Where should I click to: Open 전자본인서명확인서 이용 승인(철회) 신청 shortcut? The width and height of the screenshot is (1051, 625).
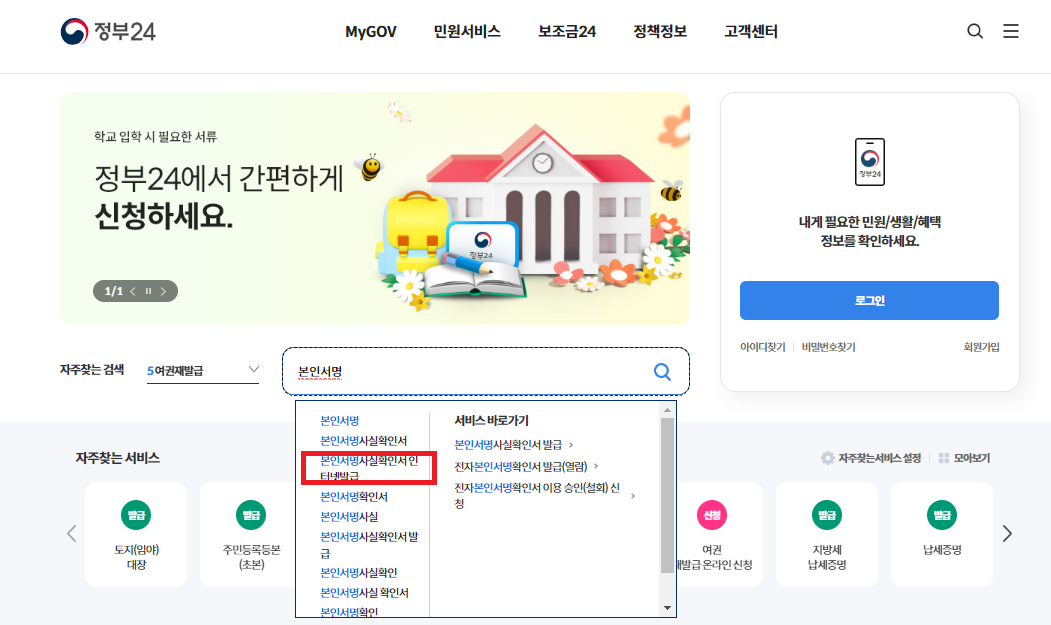click(544, 496)
